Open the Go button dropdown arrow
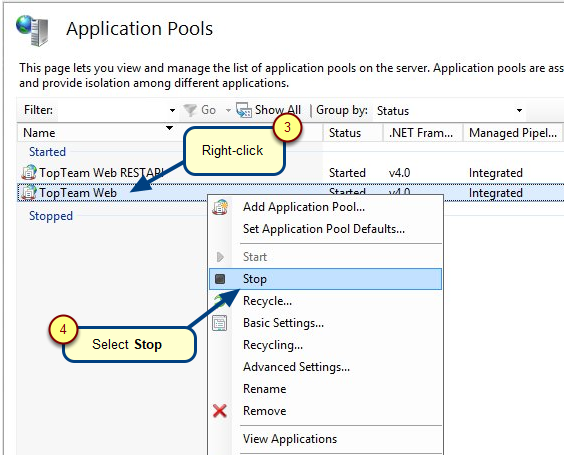 point(228,110)
